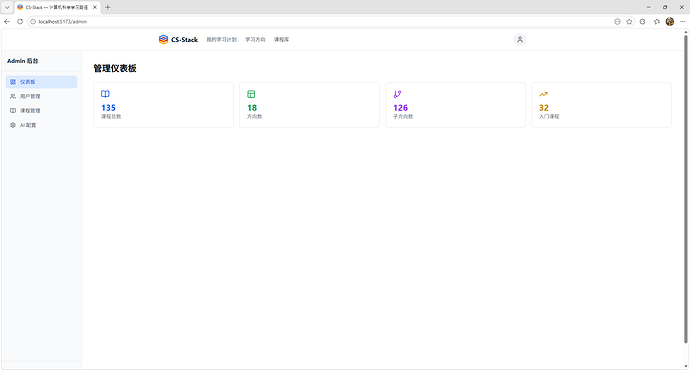690x370 pixels.
Task: Open 课程管理 in the admin sidebar
Action: pos(41,110)
